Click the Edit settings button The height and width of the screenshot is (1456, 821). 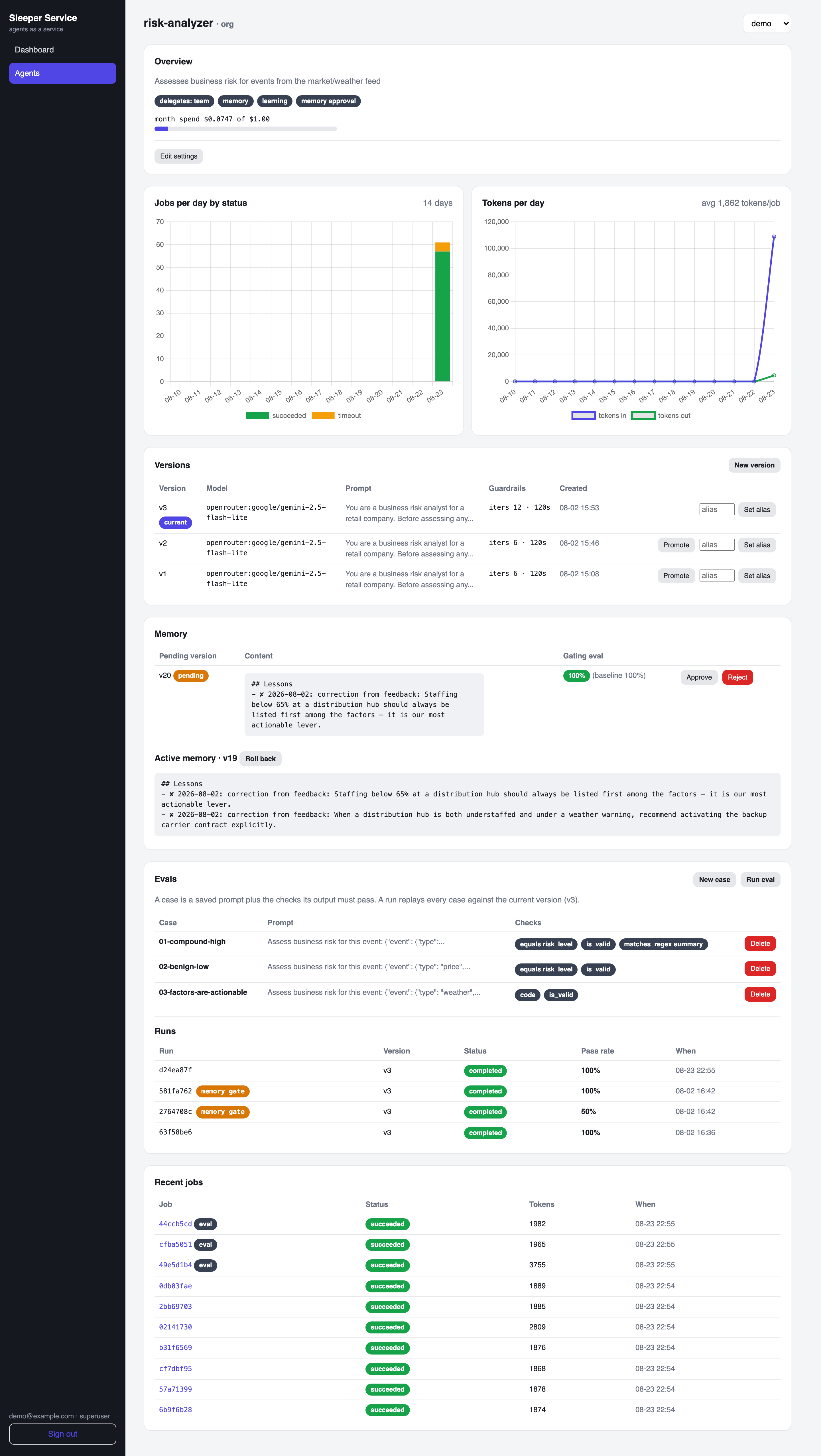coord(179,156)
